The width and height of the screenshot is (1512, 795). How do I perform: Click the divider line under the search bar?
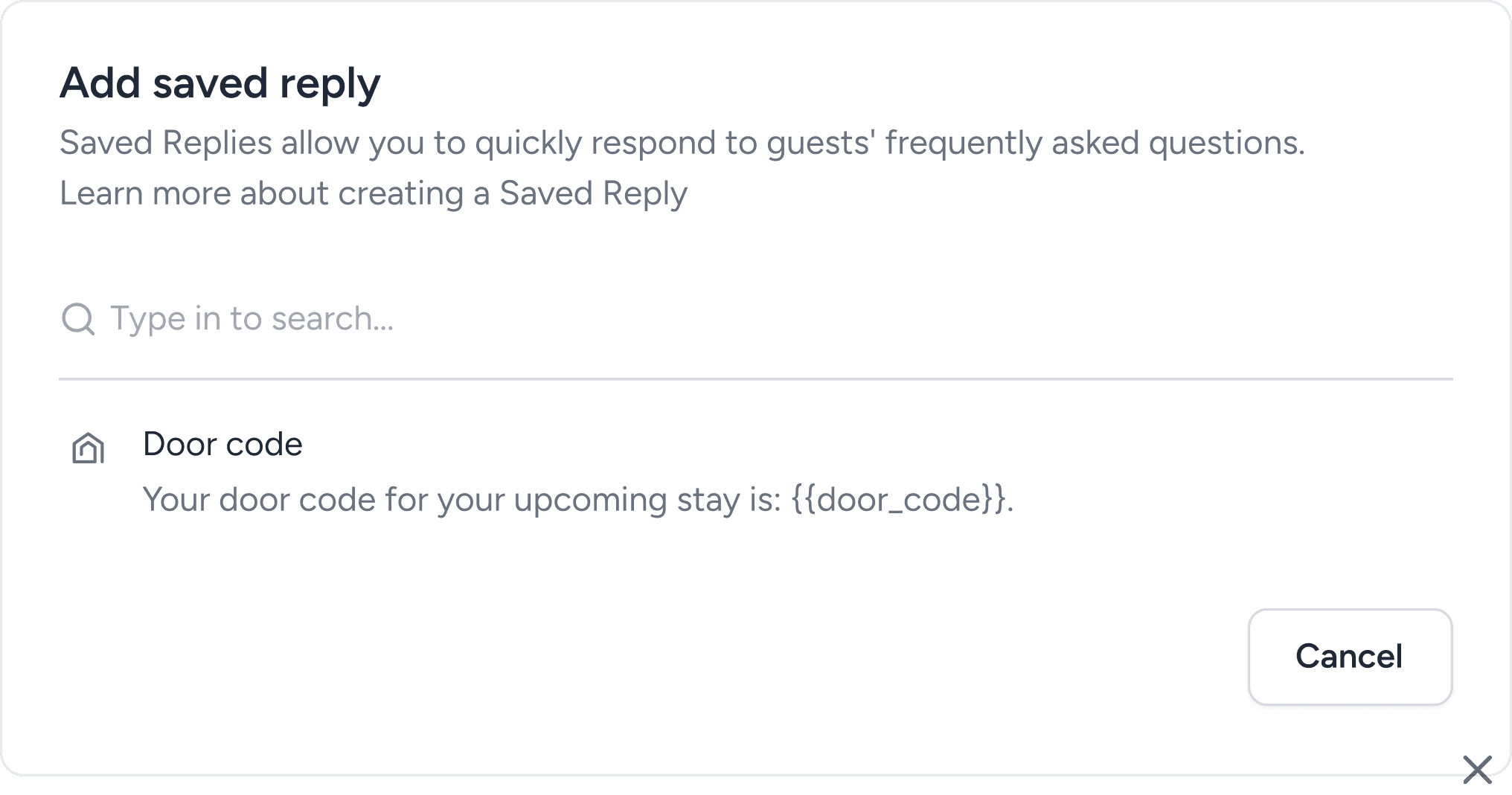click(x=756, y=380)
